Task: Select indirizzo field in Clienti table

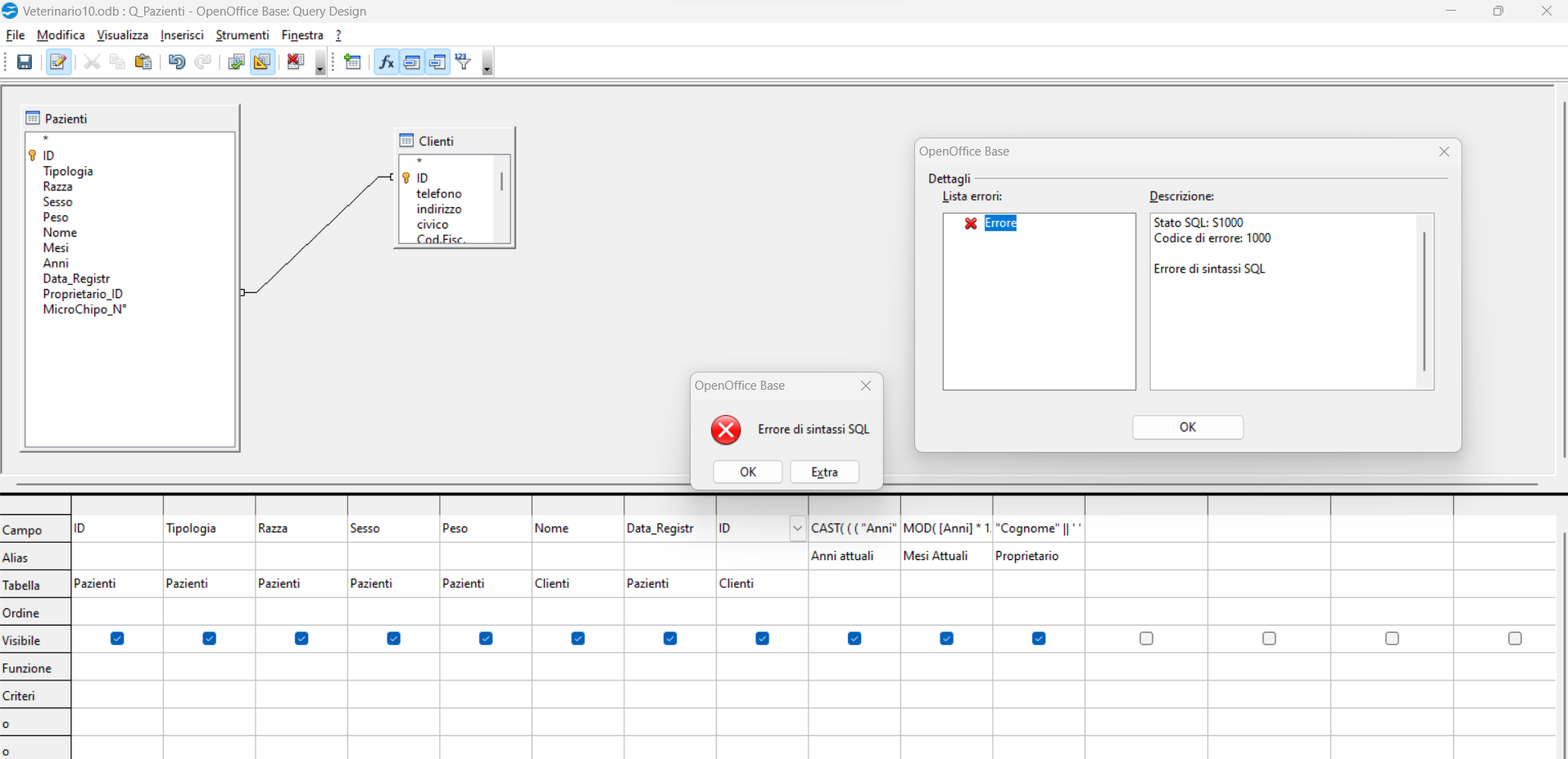Action: pos(439,210)
